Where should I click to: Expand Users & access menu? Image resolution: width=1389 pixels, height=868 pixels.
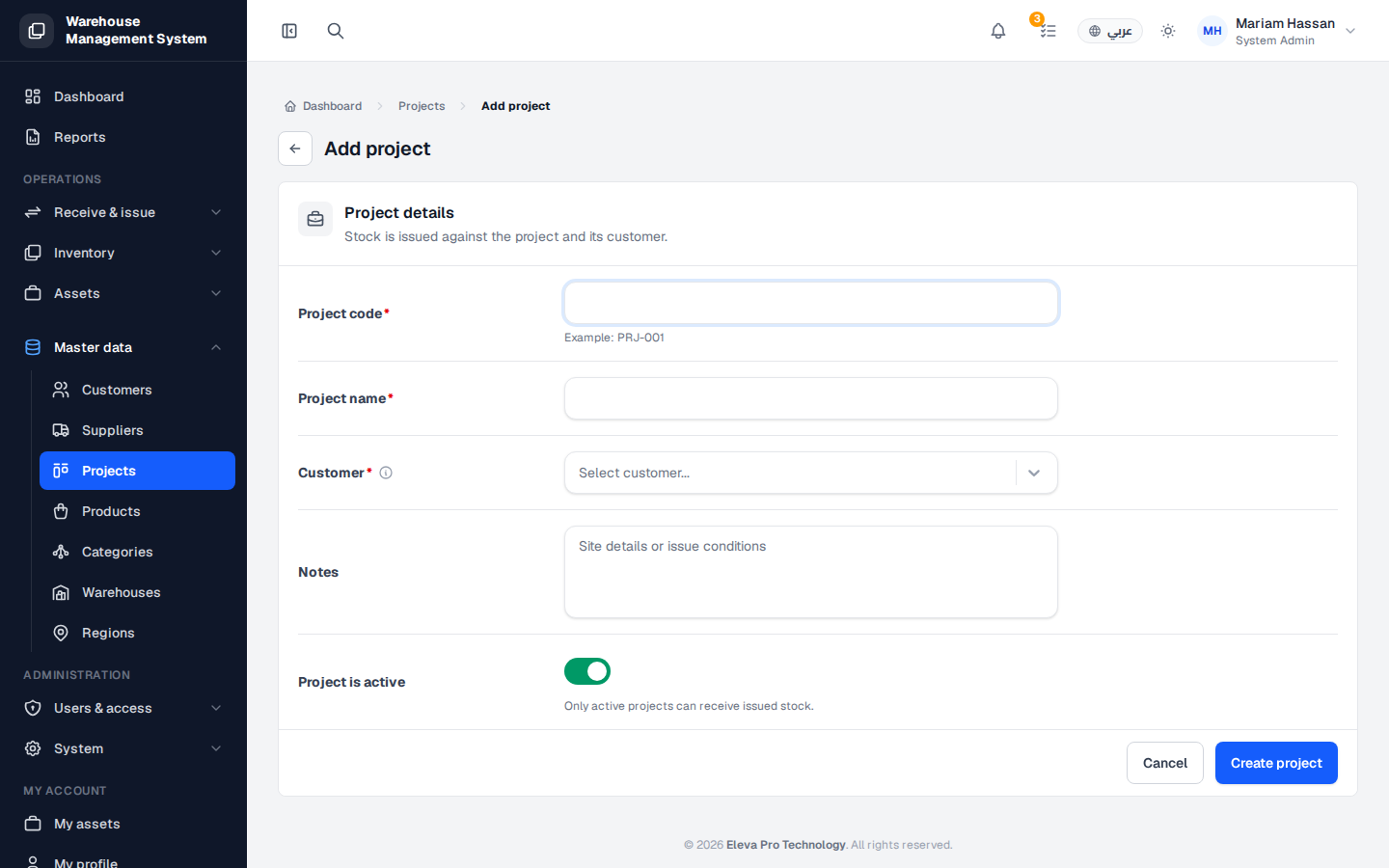pos(123,708)
